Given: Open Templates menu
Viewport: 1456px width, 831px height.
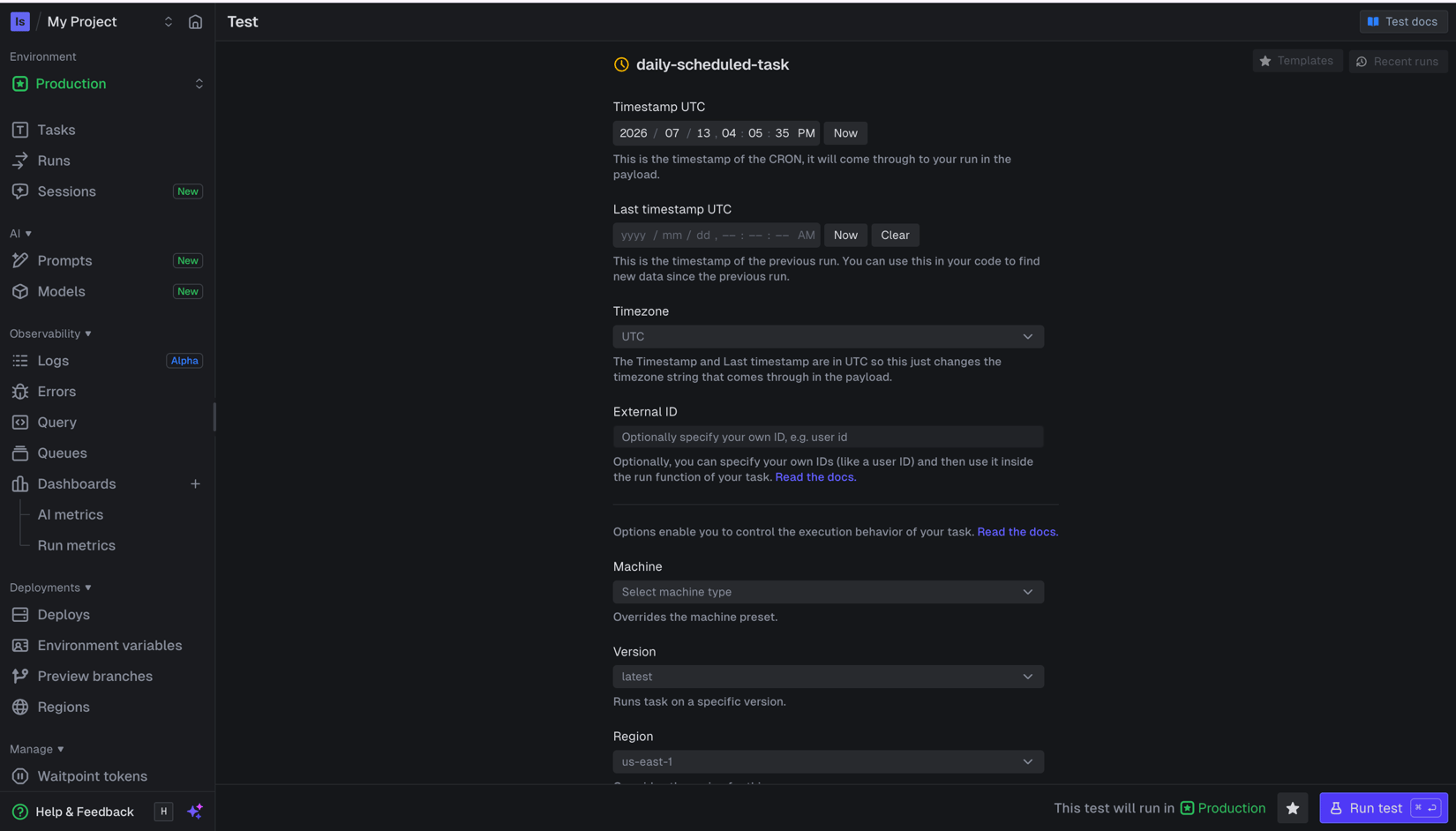Looking at the screenshot, I should point(1297,61).
